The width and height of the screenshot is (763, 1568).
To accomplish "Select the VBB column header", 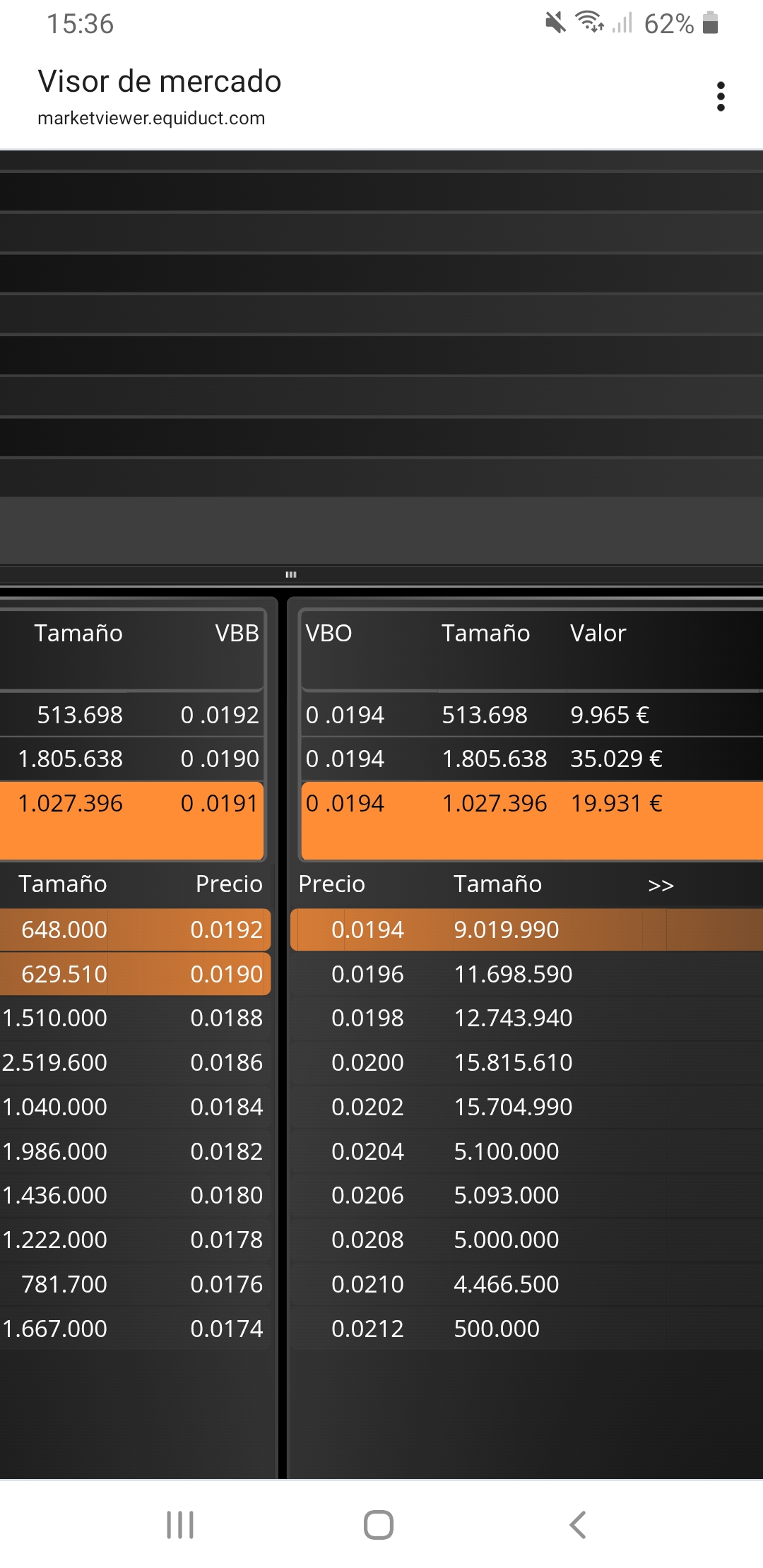I will coord(237,633).
